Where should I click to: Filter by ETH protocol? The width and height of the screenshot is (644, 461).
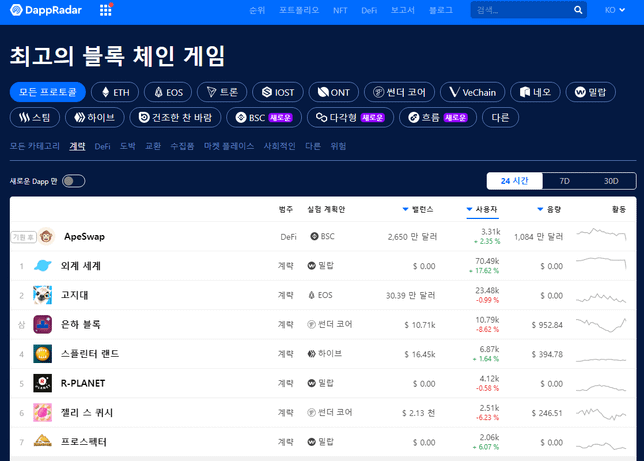(x=115, y=92)
